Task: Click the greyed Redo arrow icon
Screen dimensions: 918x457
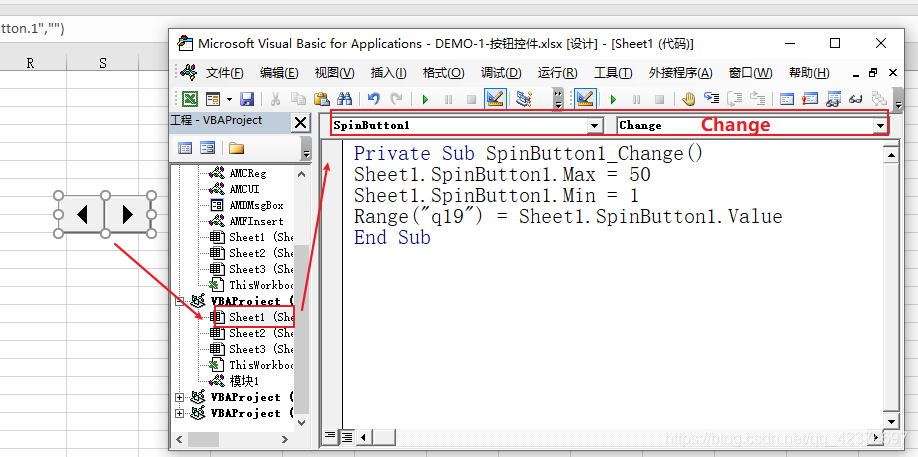Action: (x=396, y=99)
